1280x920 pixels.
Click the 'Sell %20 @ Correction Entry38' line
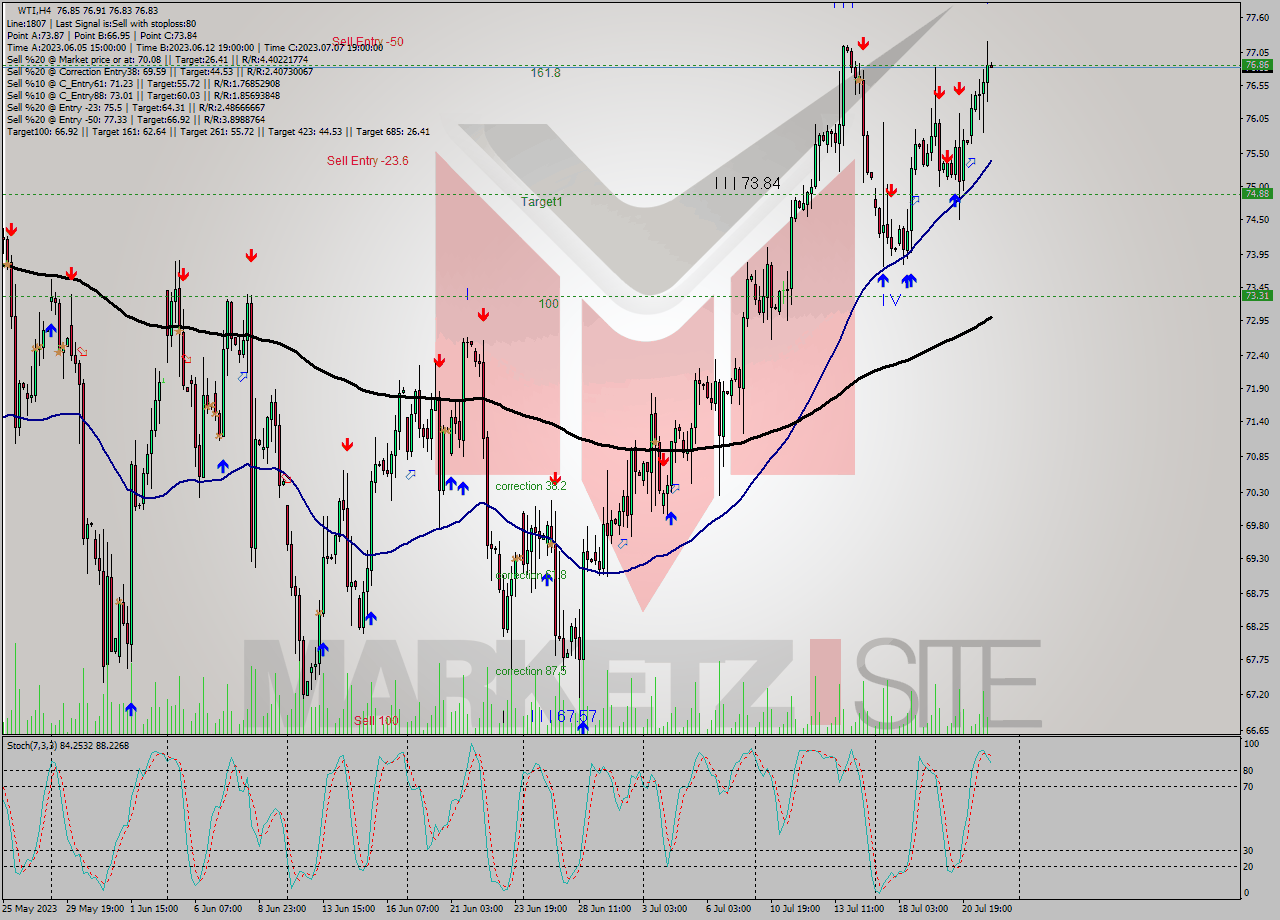(x=159, y=71)
